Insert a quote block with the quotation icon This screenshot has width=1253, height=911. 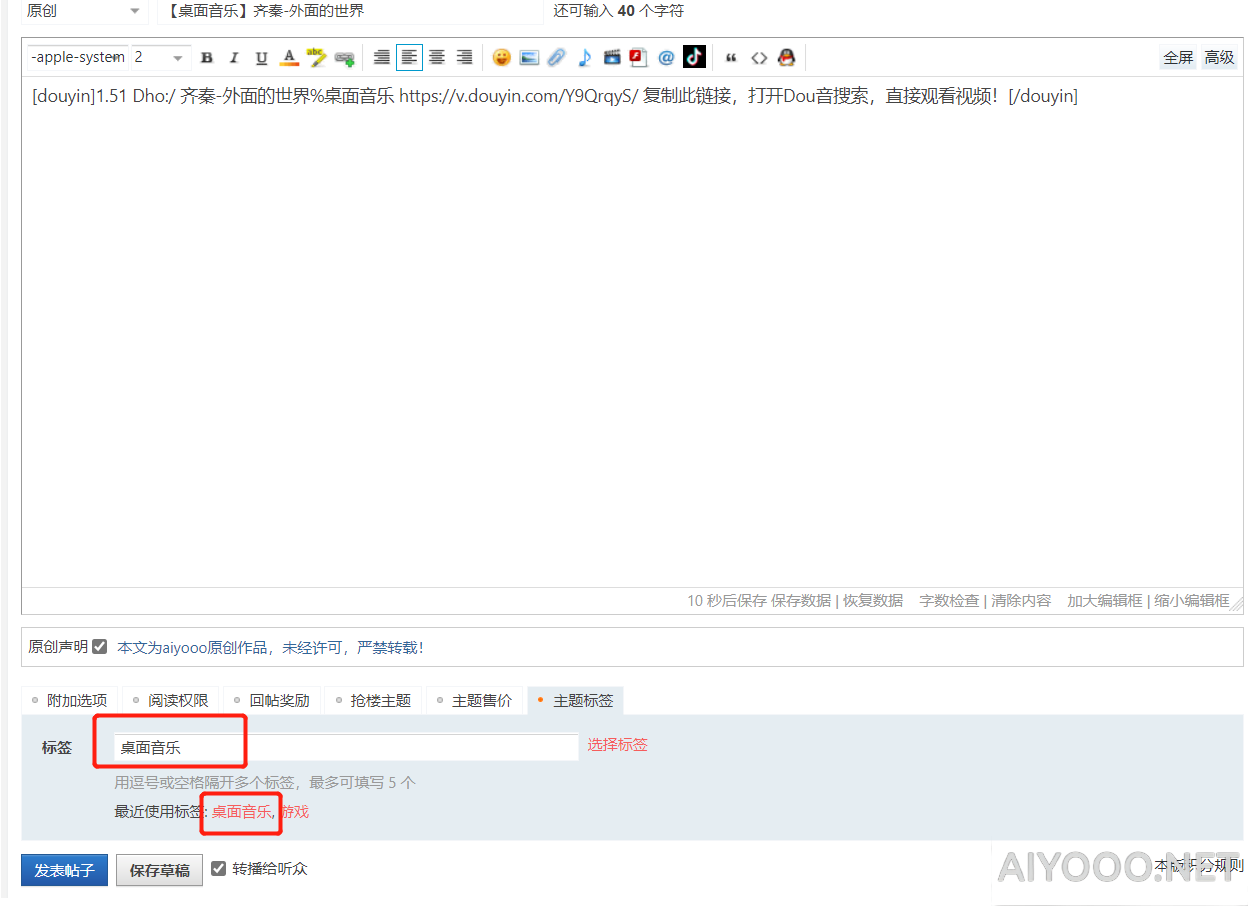731,58
